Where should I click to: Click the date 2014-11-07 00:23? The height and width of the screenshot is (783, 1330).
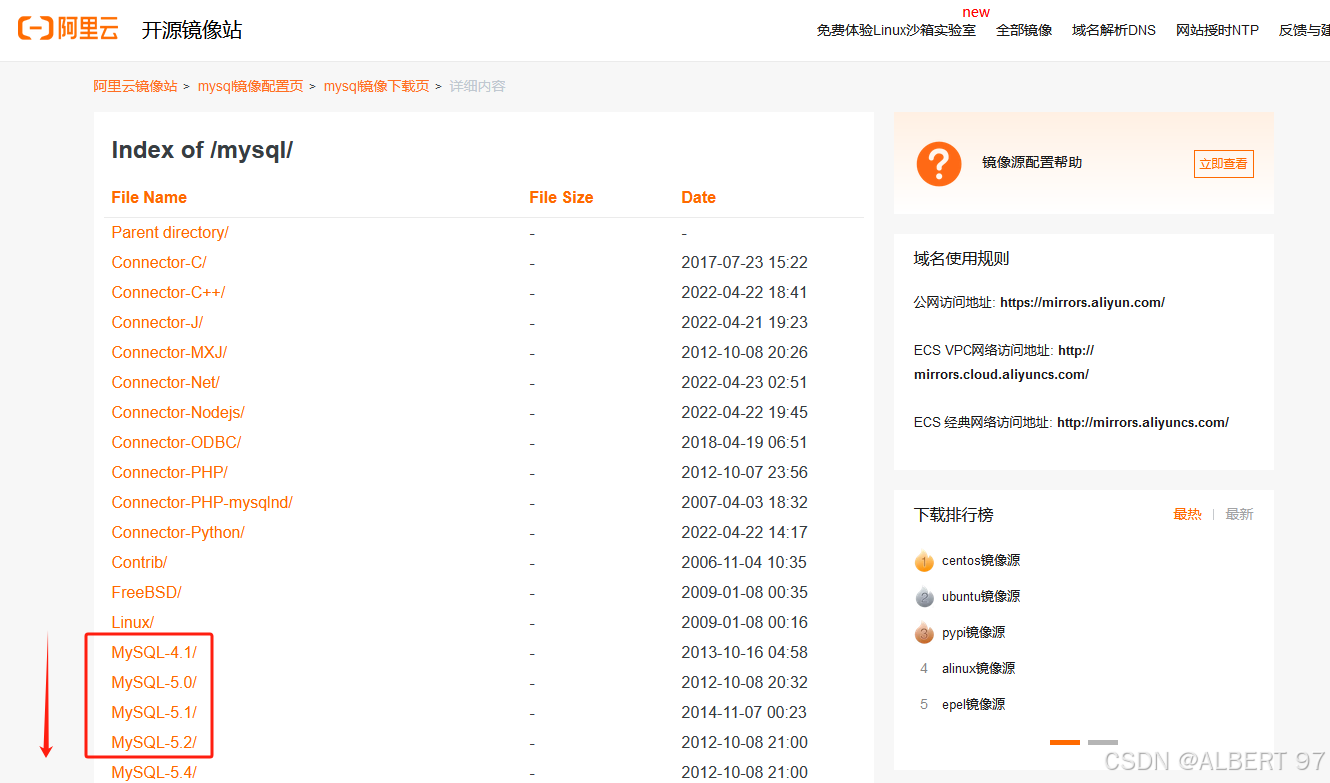[x=744, y=712]
